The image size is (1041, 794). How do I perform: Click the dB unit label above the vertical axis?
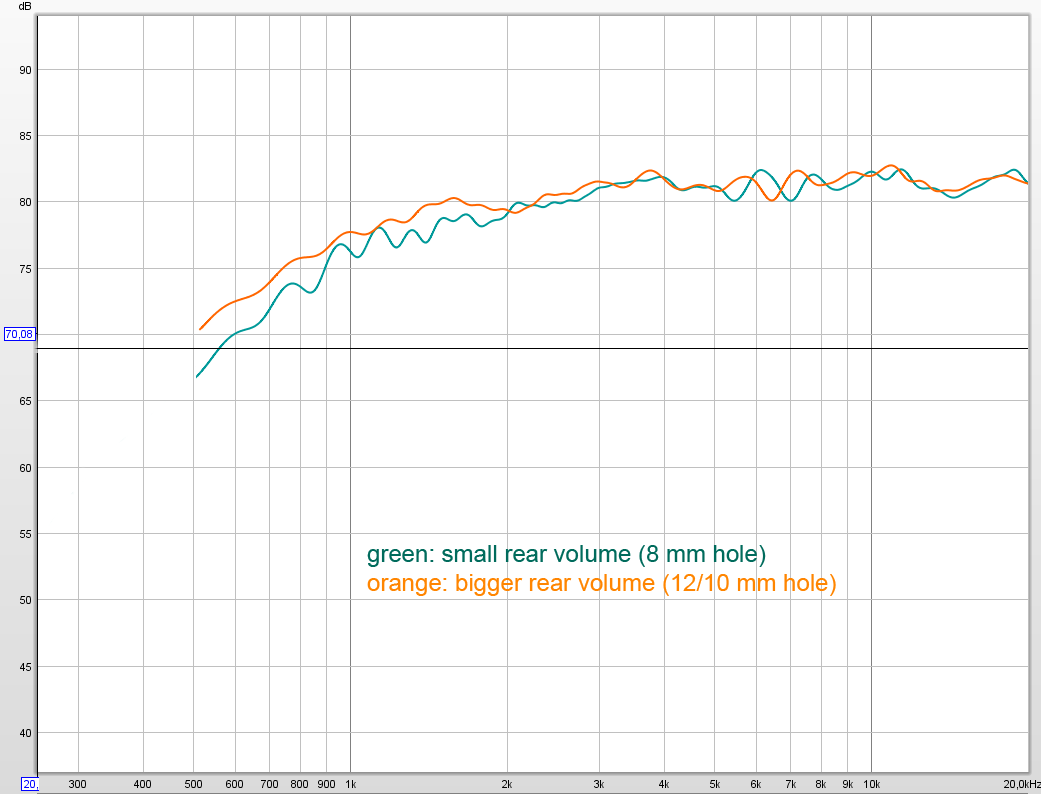(x=25, y=7)
